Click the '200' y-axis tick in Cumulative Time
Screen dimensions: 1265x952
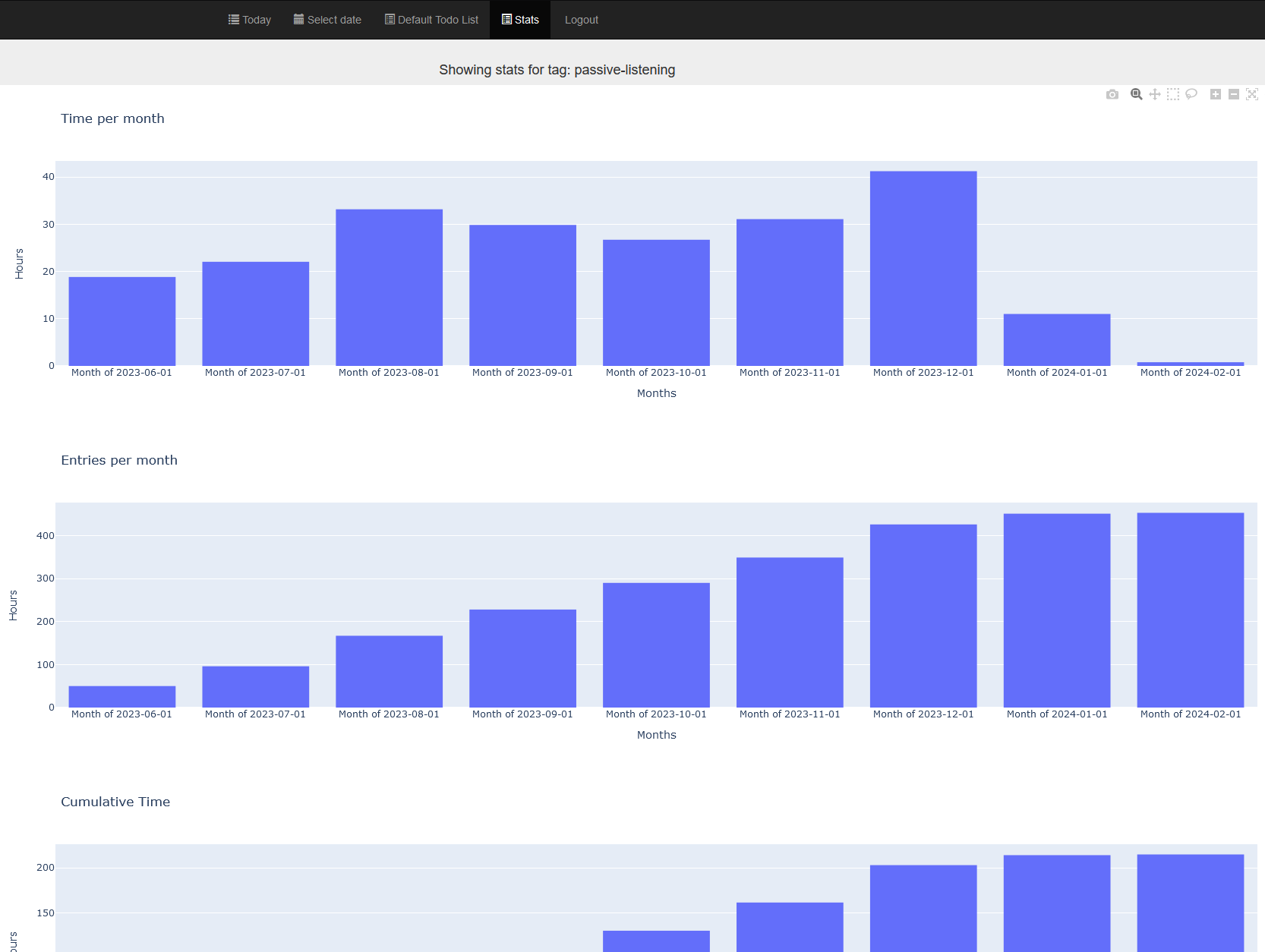click(x=46, y=868)
